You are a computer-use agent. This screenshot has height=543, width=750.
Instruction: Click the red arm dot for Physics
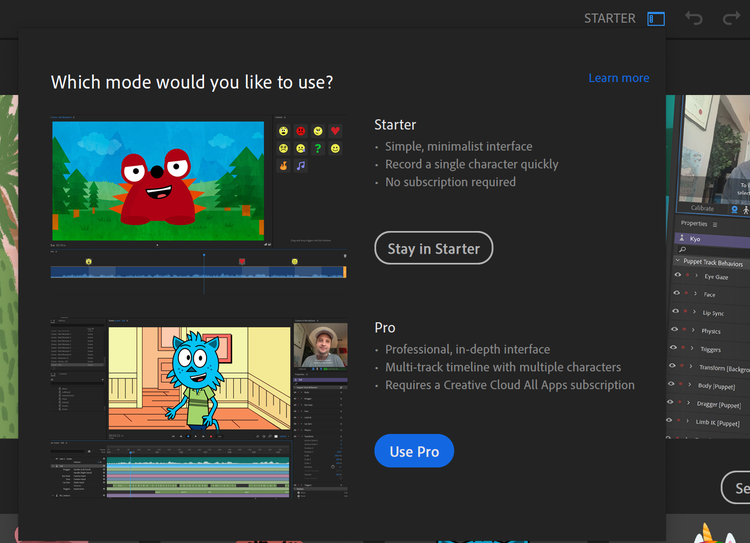[x=685, y=330]
